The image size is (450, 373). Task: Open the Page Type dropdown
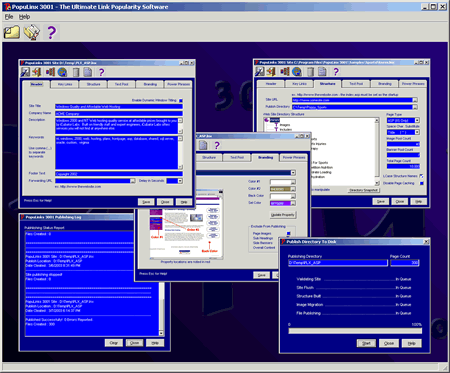[x=417, y=120]
